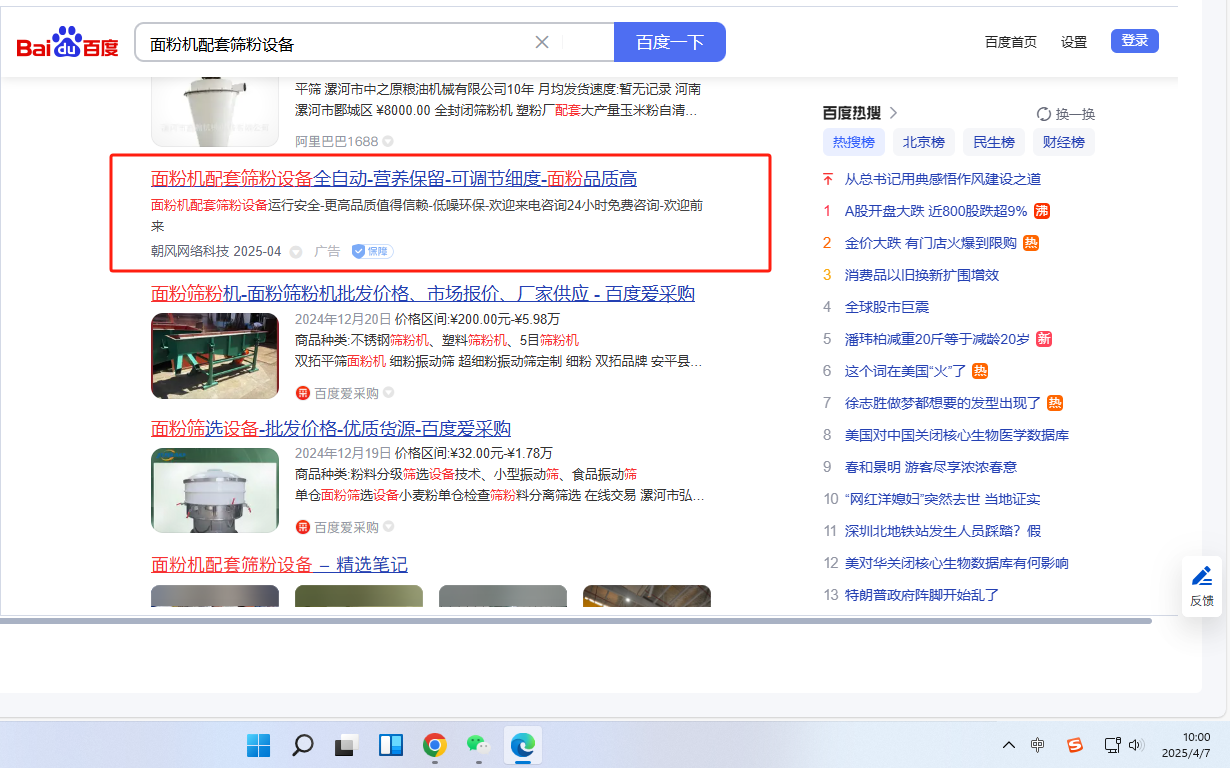The image size is (1230, 768).
Task: Open hot search link A股开盘大跌
Action: pyautogui.click(x=935, y=211)
